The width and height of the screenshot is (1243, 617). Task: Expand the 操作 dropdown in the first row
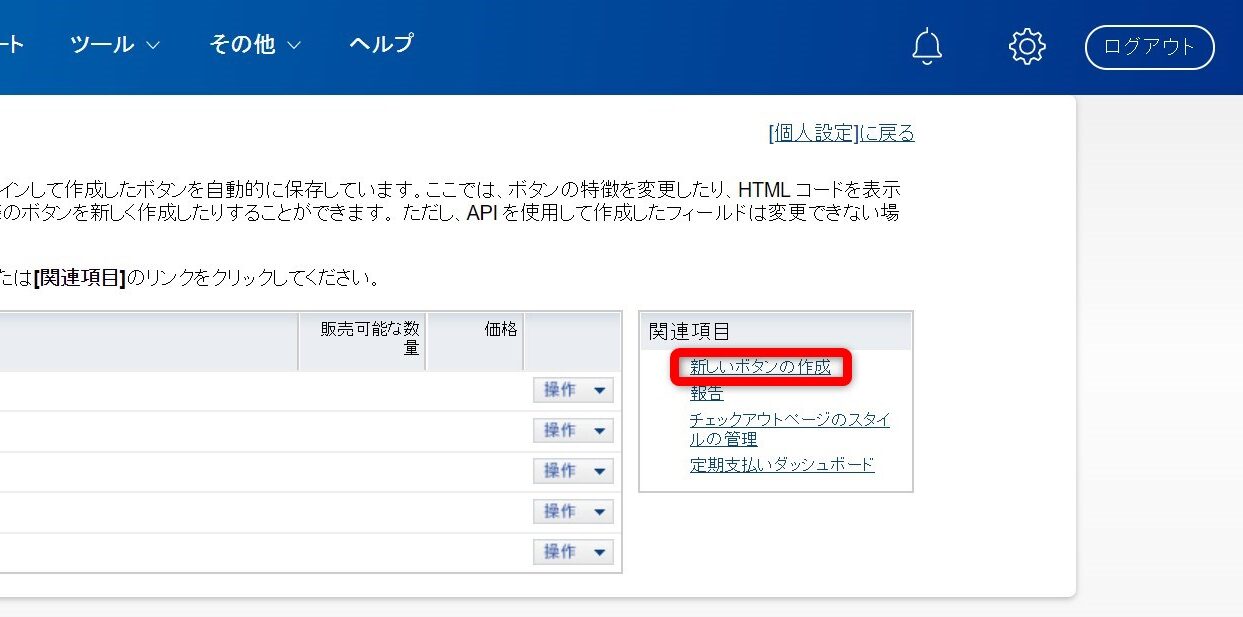coord(573,390)
